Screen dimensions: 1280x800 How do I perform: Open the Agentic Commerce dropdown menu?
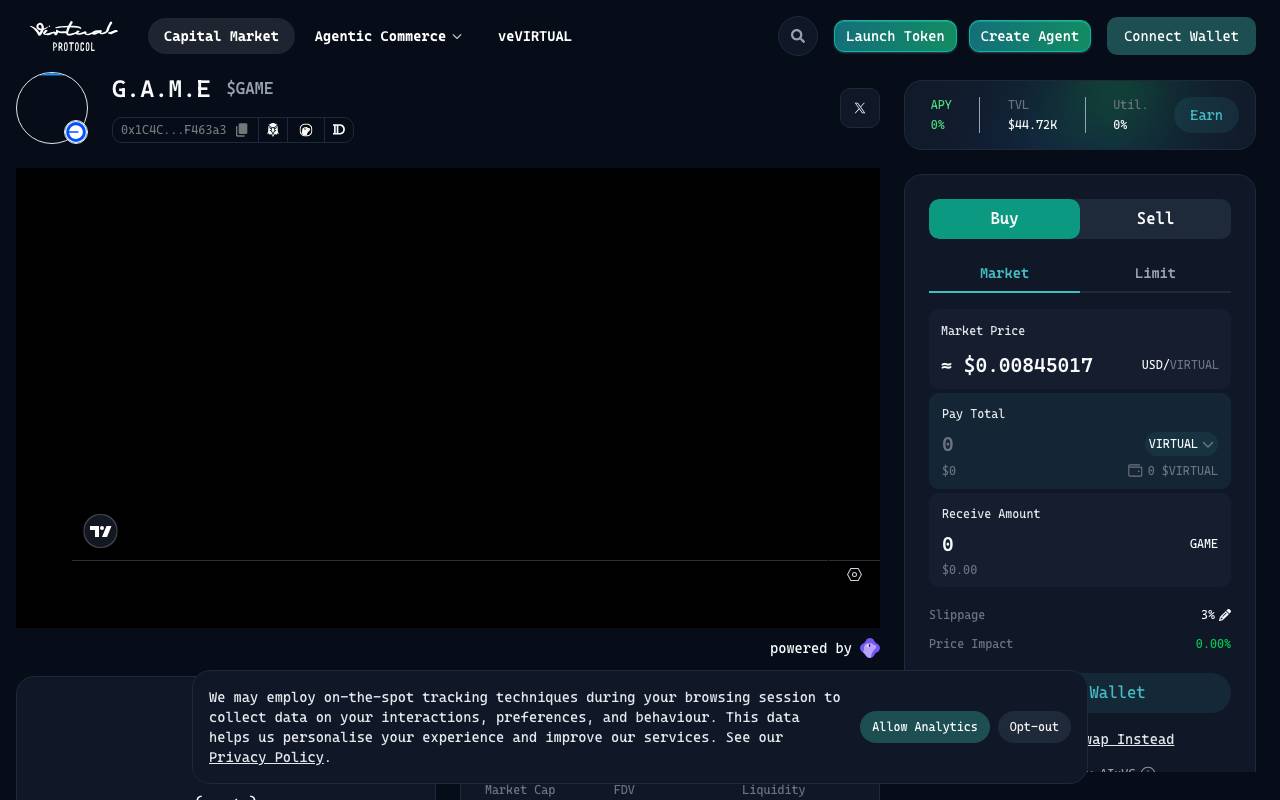pyautogui.click(x=388, y=36)
